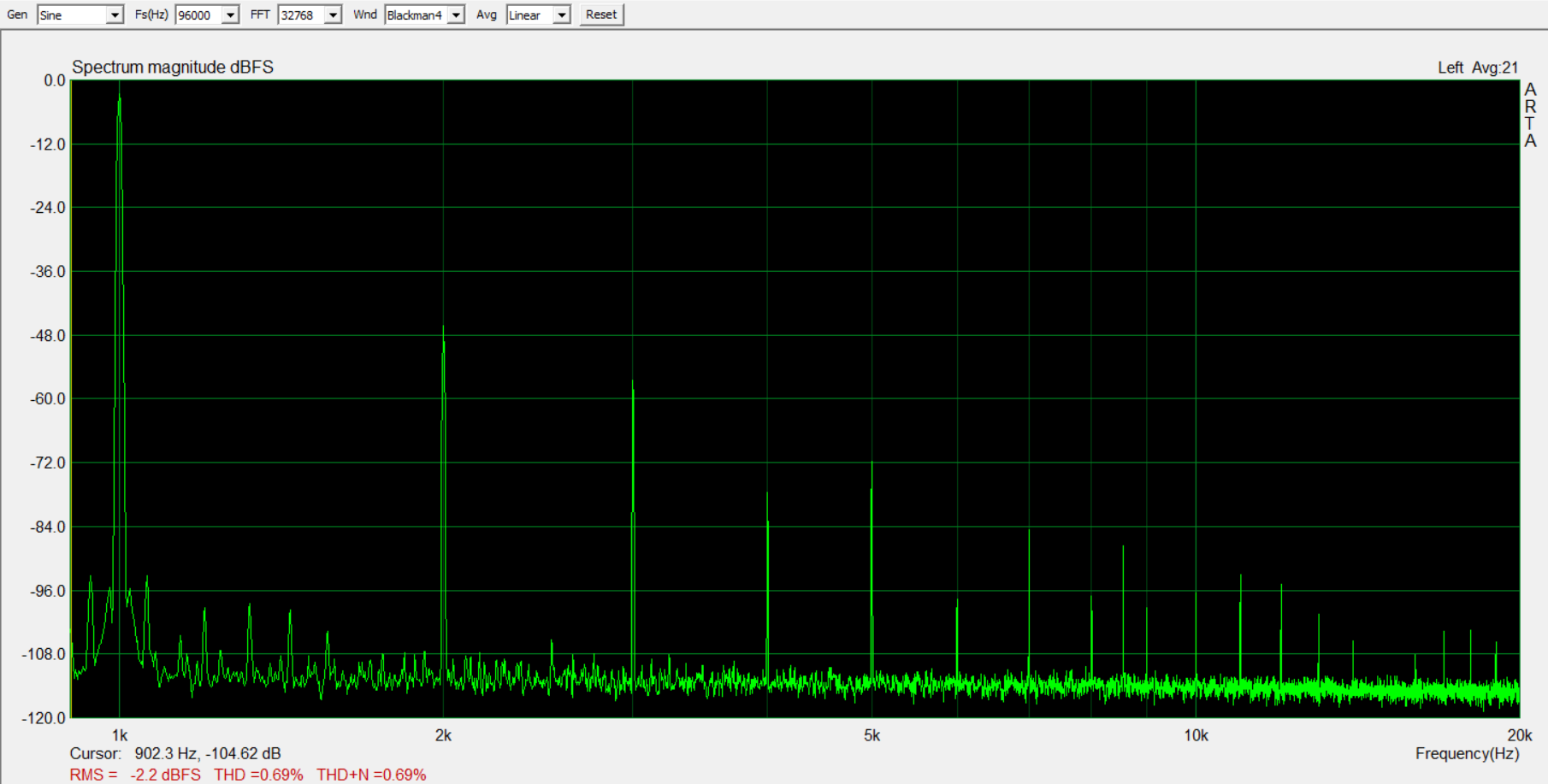Click the '-108.0' dB axis label
Image resolution: width=1548 pixels, height=784 pixels.
pyautogui.click(x=44, y=654)
